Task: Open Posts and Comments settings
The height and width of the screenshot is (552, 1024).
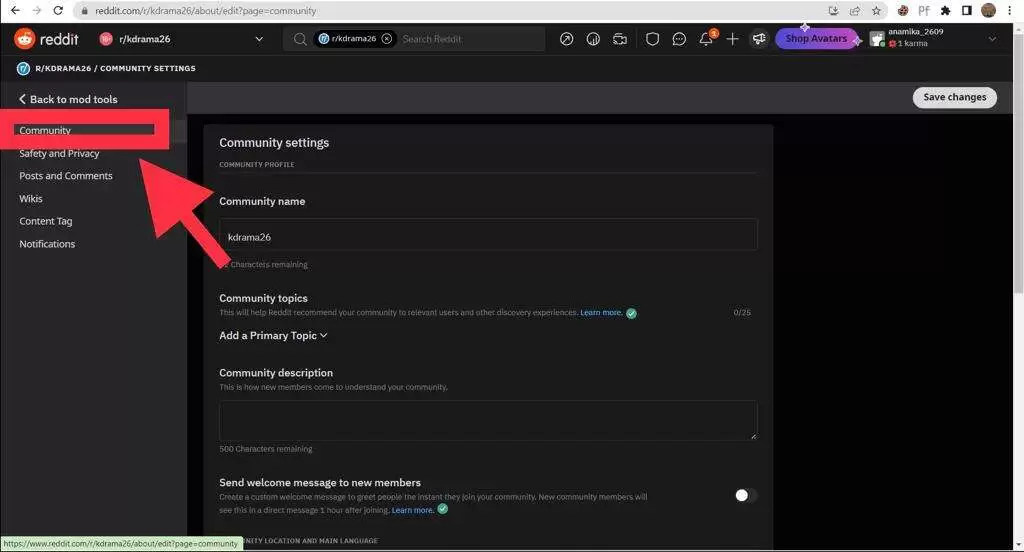Action: (66, 176)
